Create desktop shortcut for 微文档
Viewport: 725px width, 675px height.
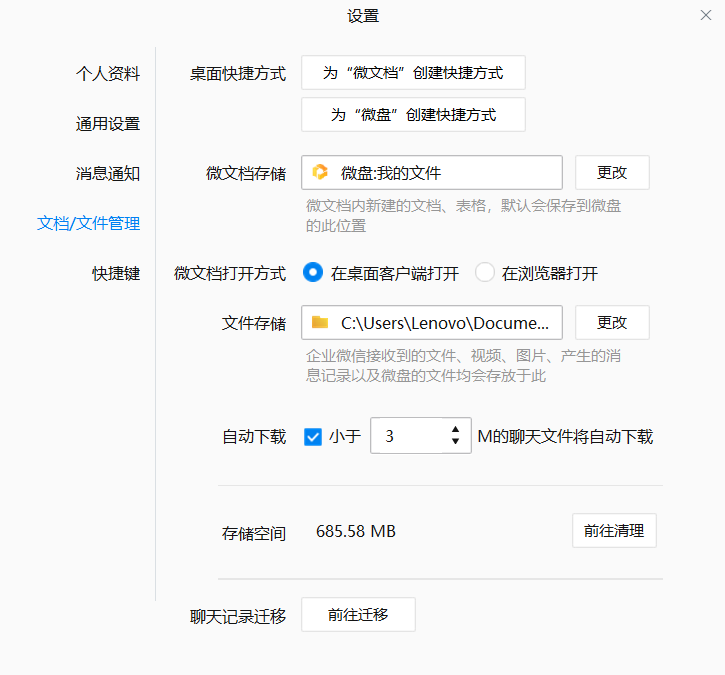point(413,73)
